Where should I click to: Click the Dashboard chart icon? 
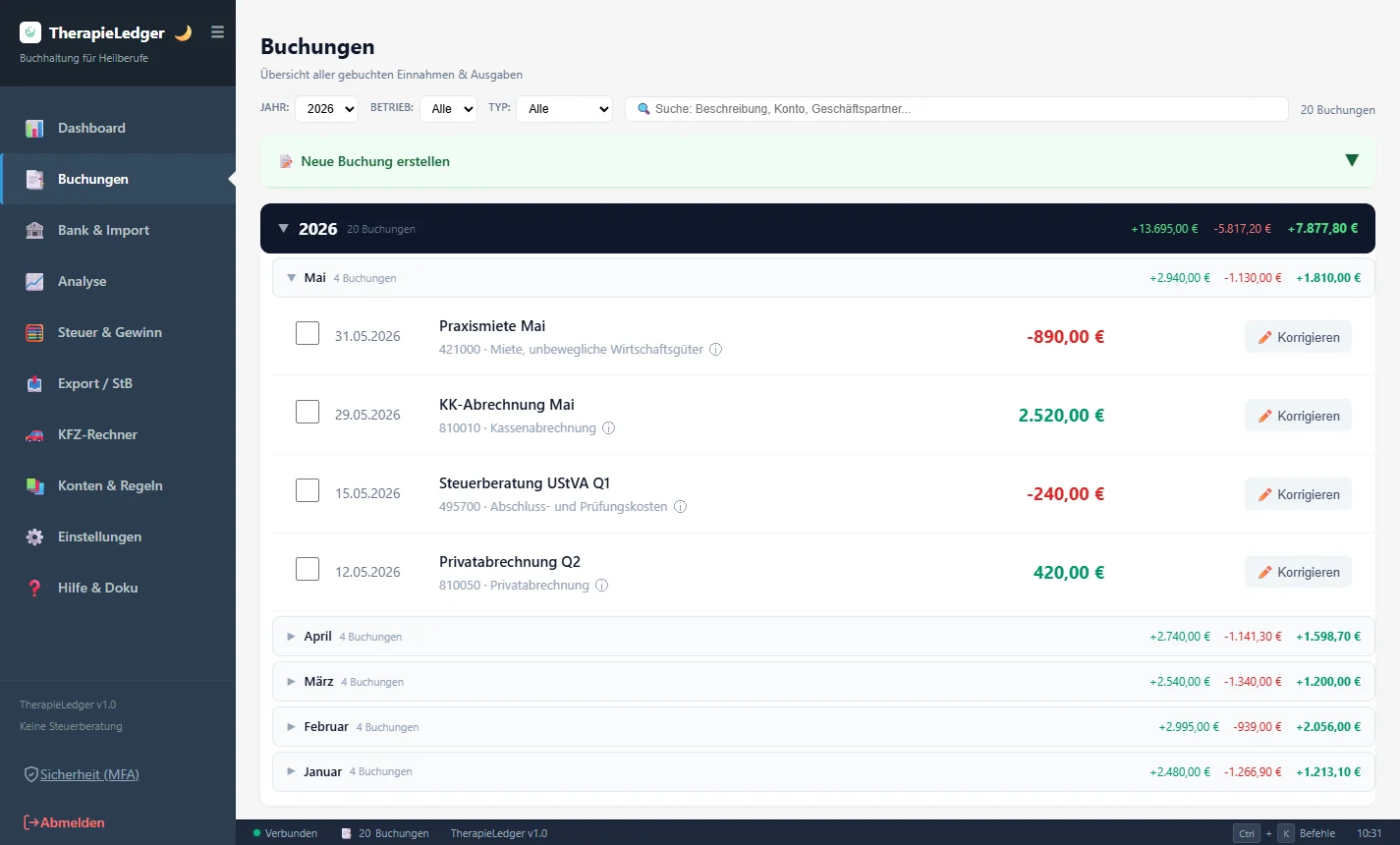[x=34, y=128]
